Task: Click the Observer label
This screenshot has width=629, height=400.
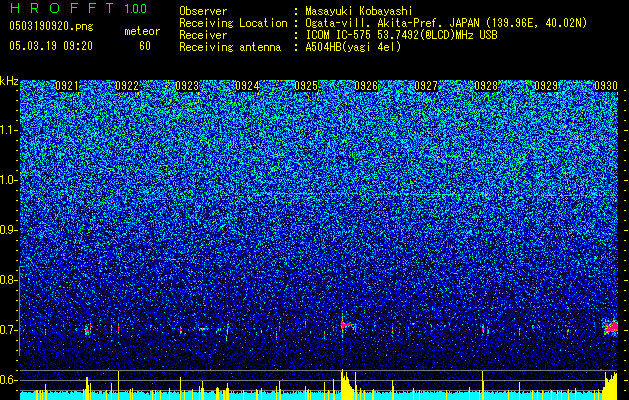Action: [x=203, y=11]
